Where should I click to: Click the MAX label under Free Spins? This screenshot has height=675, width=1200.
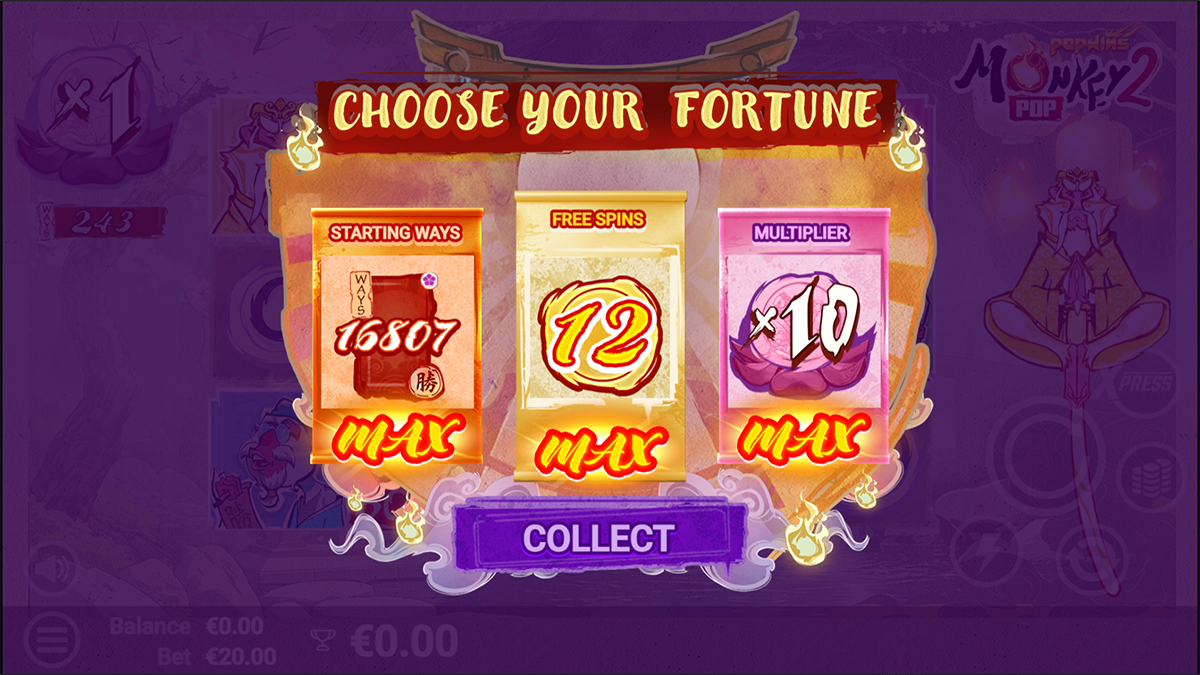(x=600, y=451)
